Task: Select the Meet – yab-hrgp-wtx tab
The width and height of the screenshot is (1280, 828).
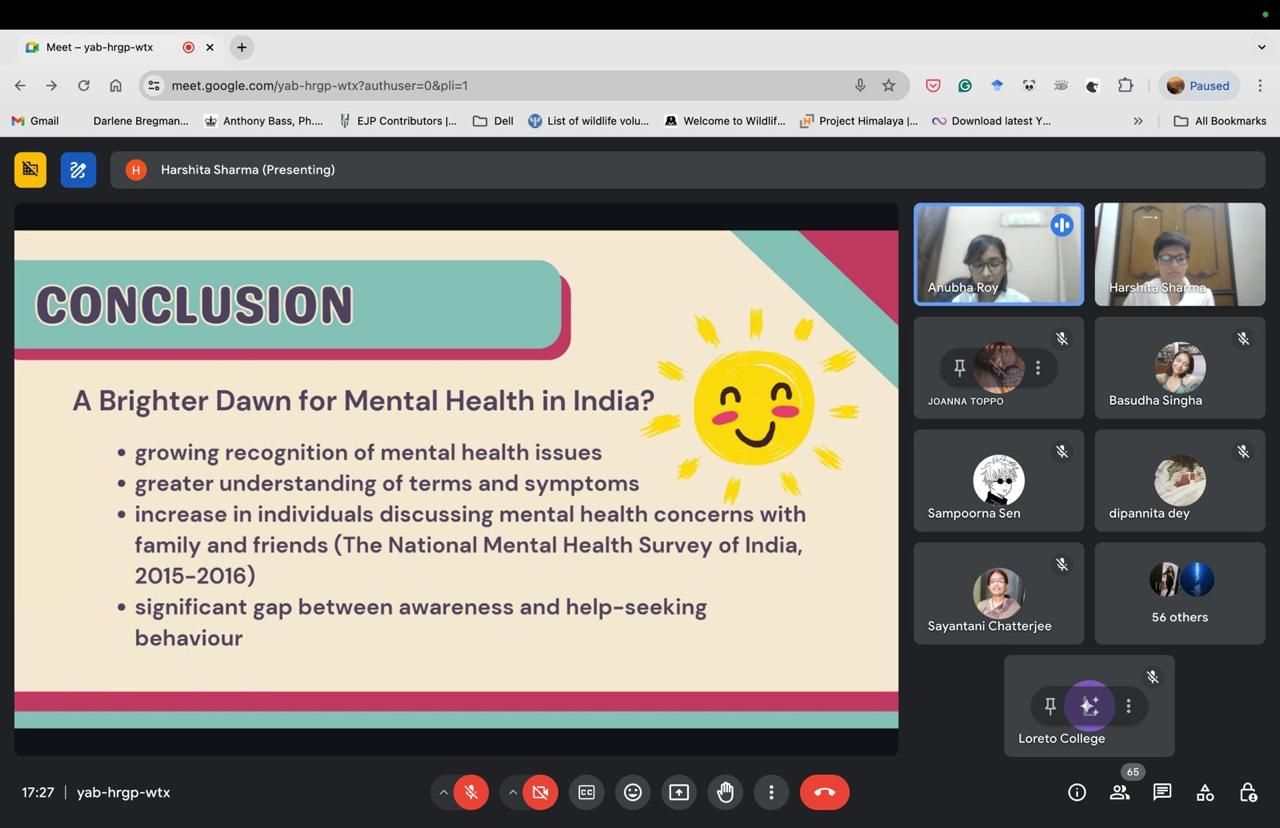Action: click(x=100, y=47)
